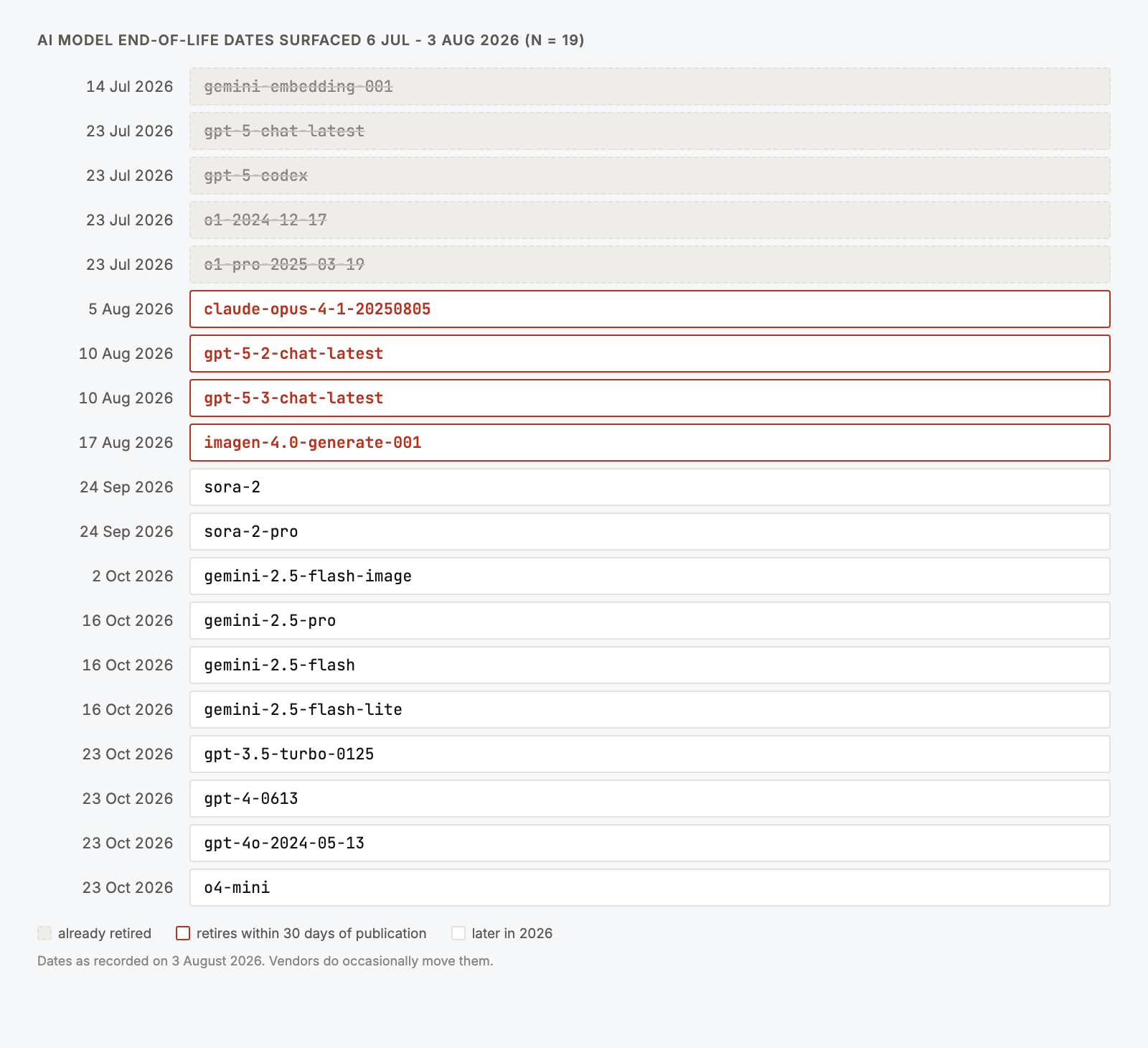This screenshot has height=1048, width=1148.
Task: Select the date beside sora-2-pro
Action: (x=127, y=532)
